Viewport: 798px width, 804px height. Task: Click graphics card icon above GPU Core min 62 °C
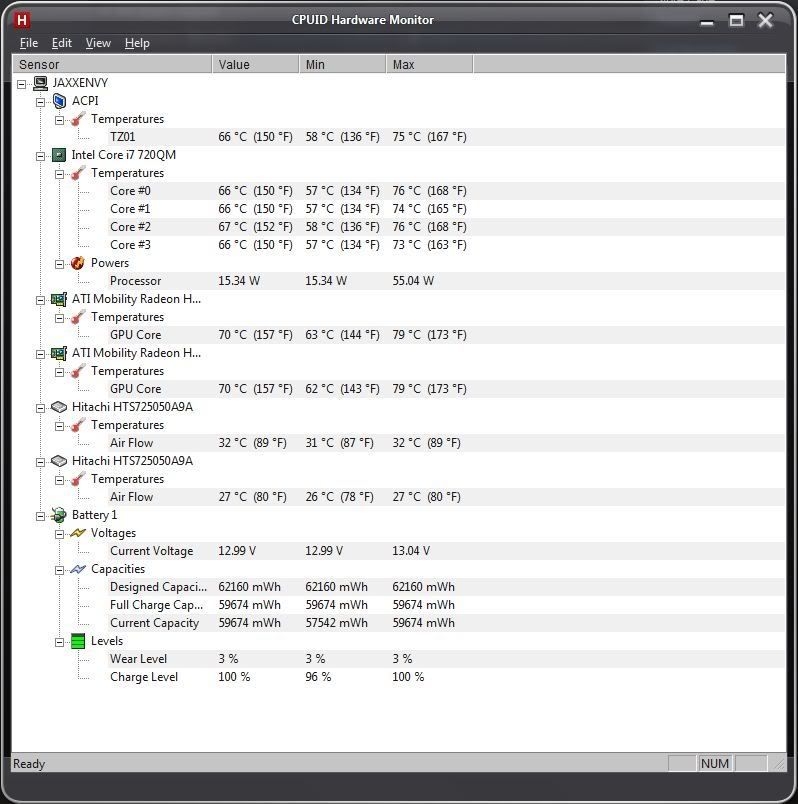59,353
